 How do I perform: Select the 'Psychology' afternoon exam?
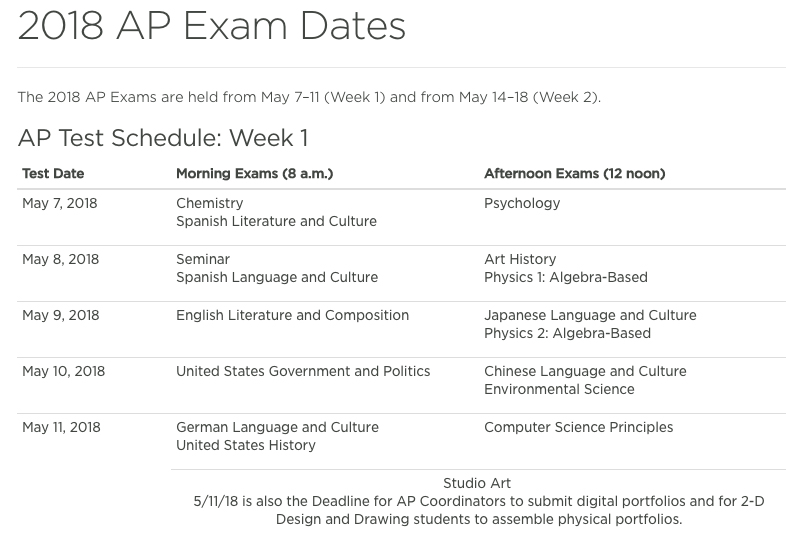522,203
